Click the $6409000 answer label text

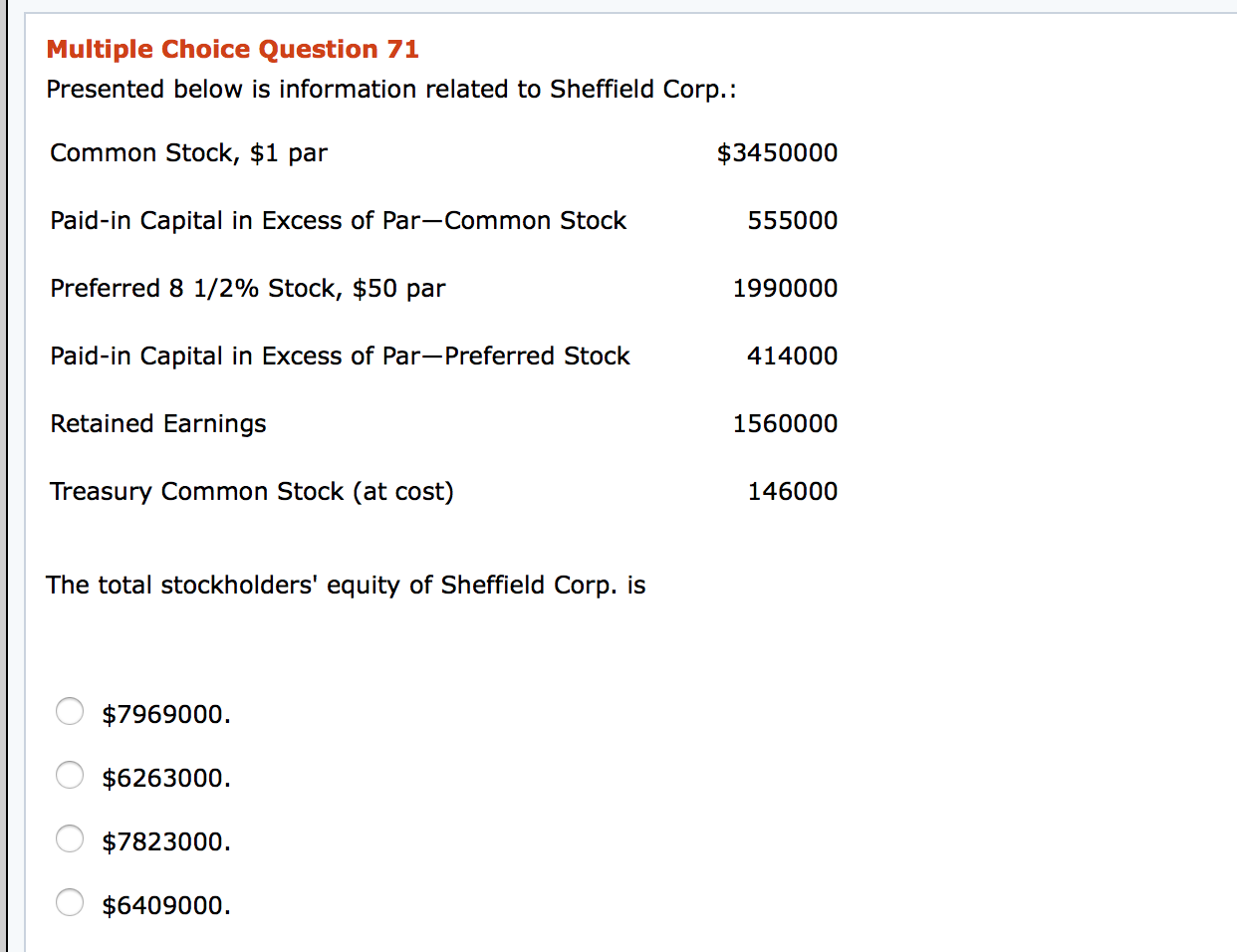click(x=164, y=904)
